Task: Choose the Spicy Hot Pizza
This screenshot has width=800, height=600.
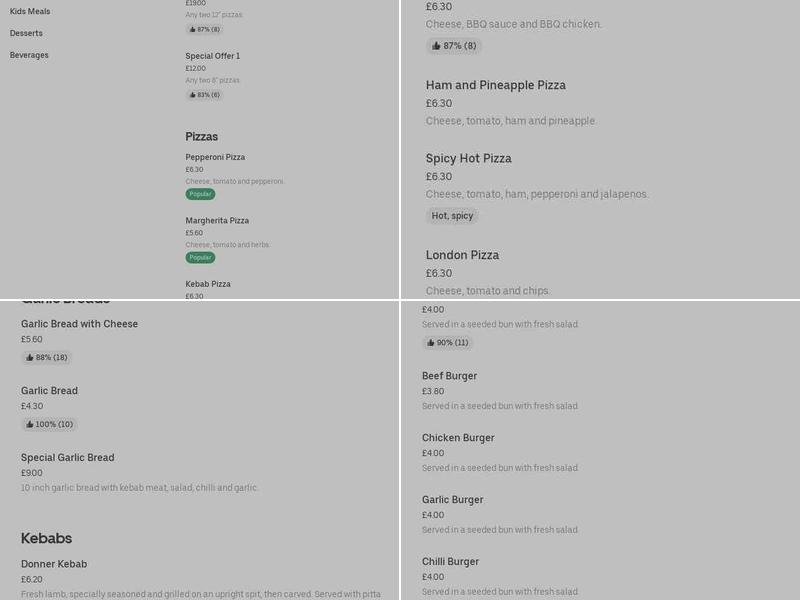Action: (468, 159)
